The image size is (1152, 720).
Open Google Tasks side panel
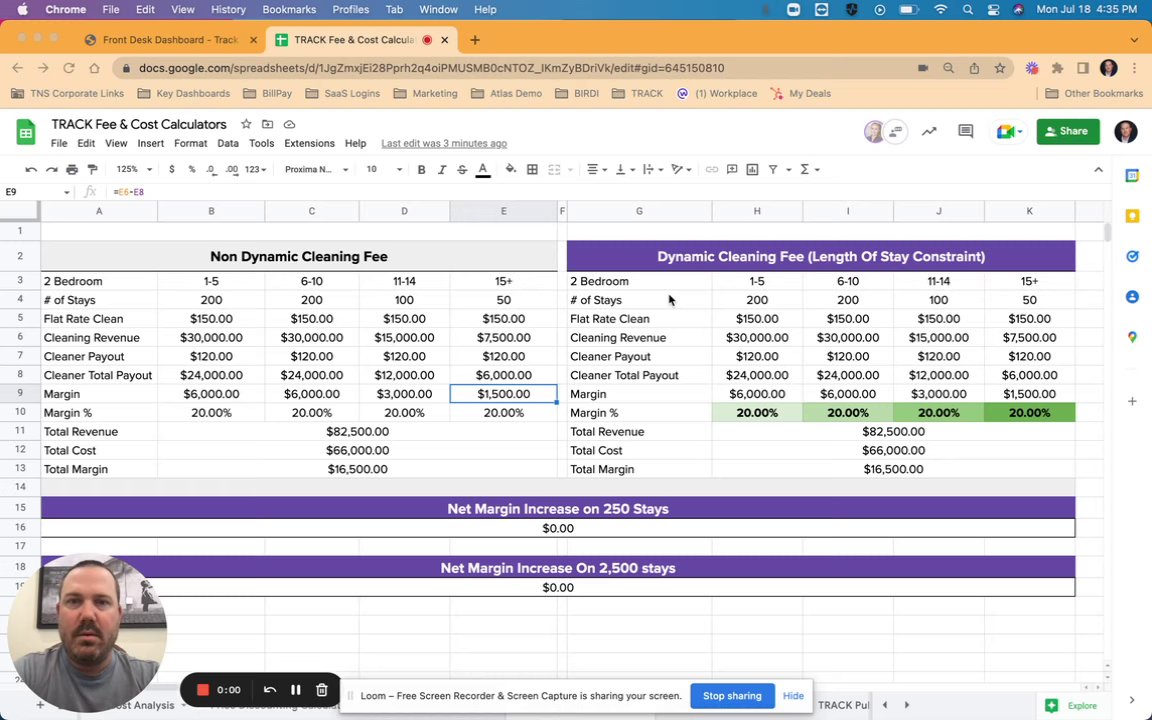[1132, 256]
